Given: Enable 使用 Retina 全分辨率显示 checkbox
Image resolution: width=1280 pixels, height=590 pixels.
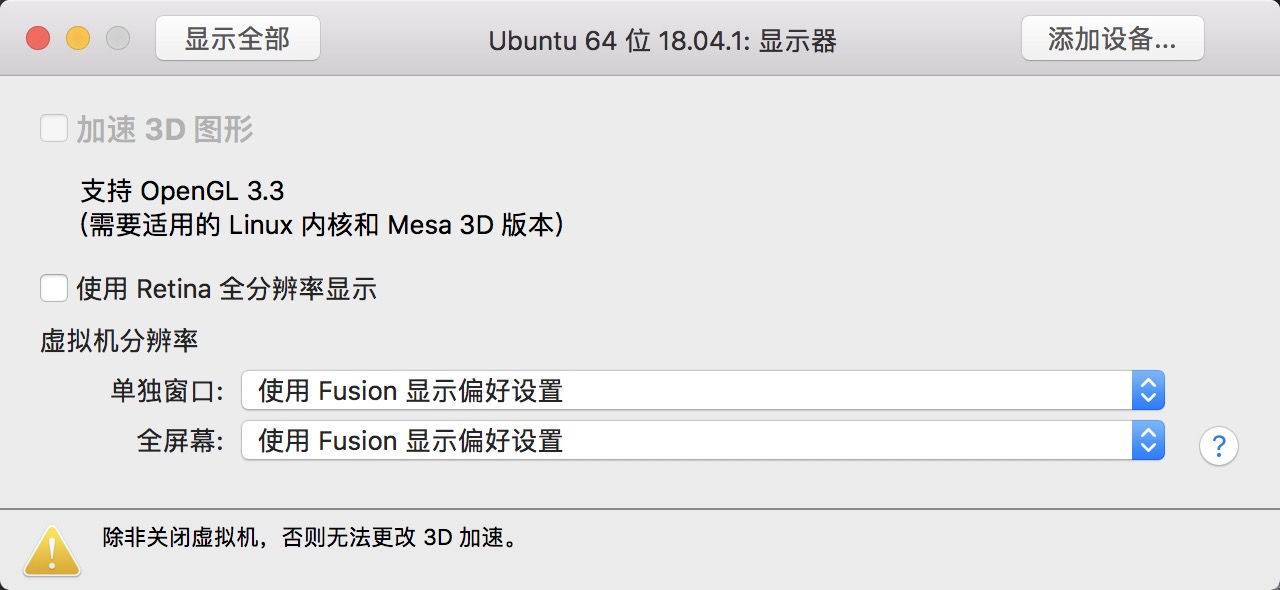Looking at the screenshot, I should click(x=54, y=289).
